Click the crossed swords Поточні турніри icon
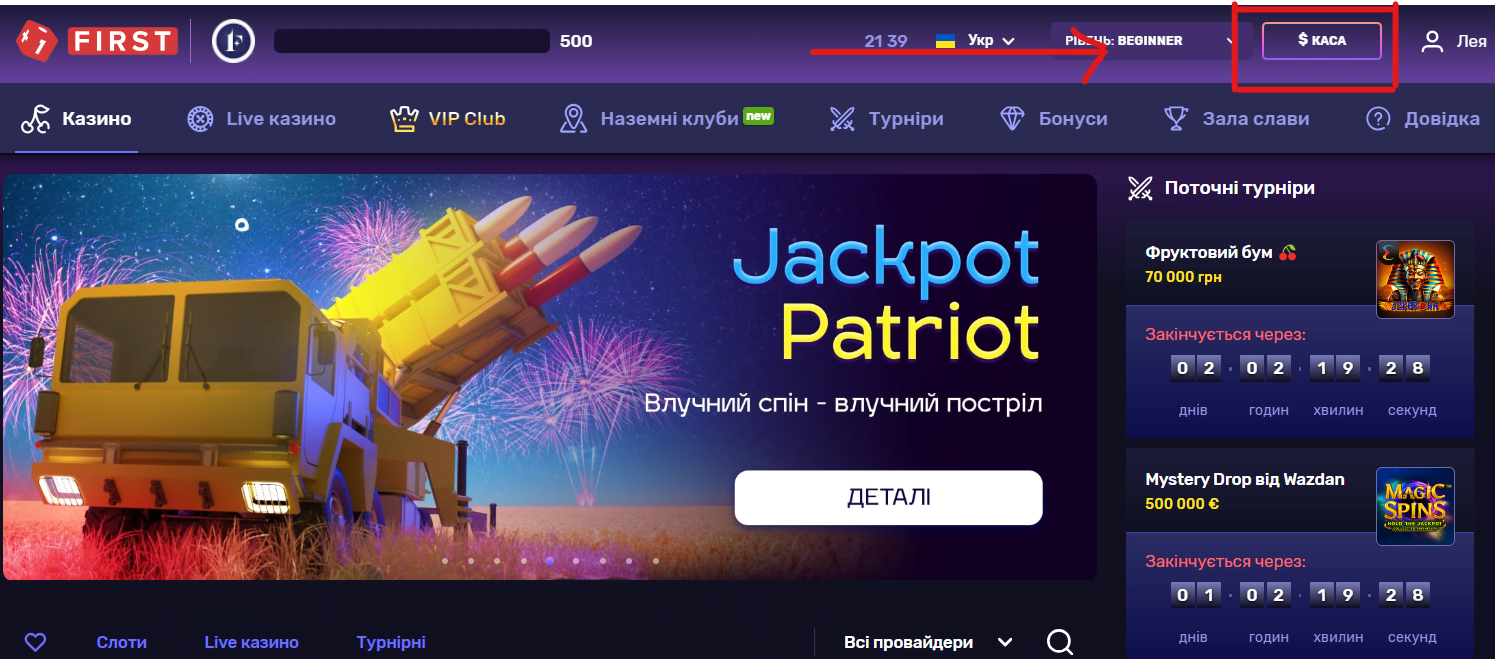Screen dimensions: 1495x659 tap(1140, 187)
